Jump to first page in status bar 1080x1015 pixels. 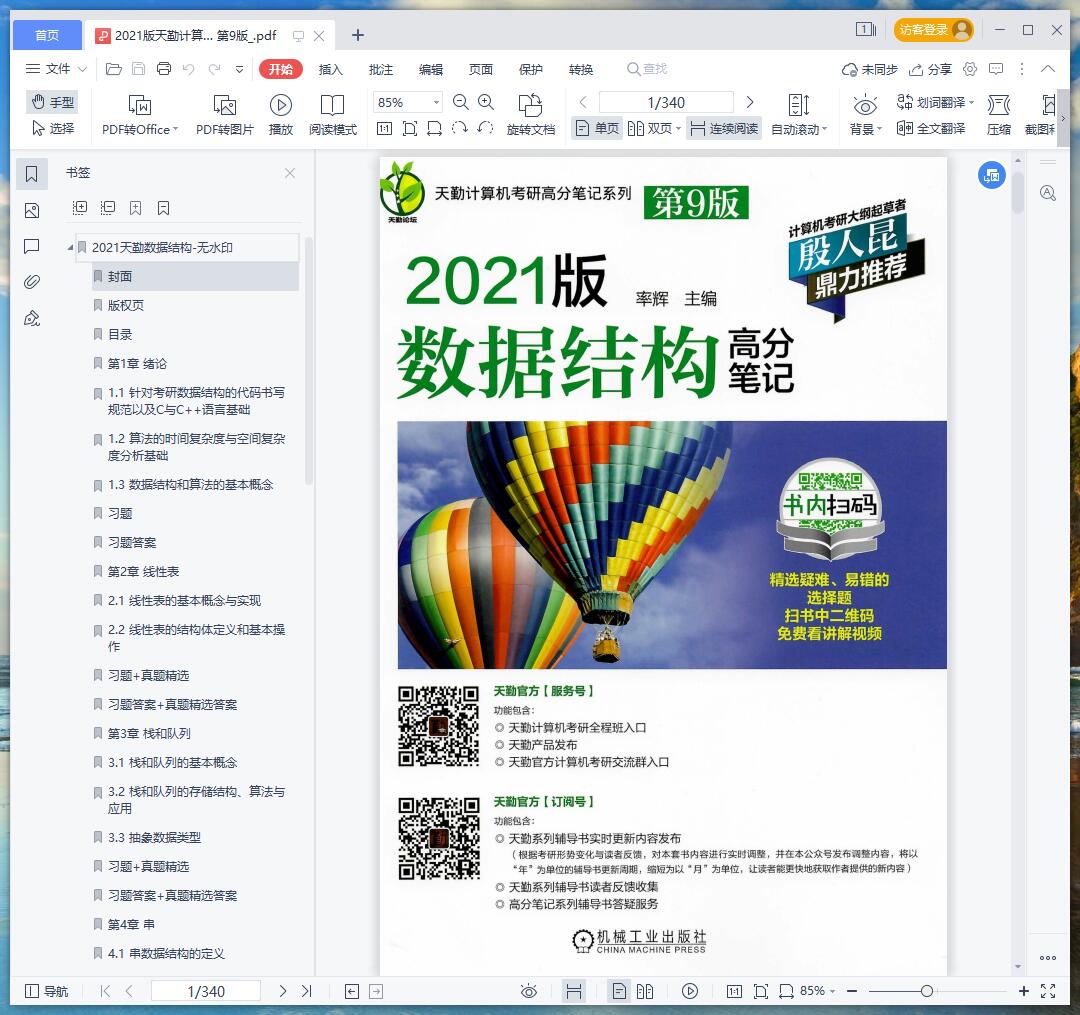tap(105, 991)
